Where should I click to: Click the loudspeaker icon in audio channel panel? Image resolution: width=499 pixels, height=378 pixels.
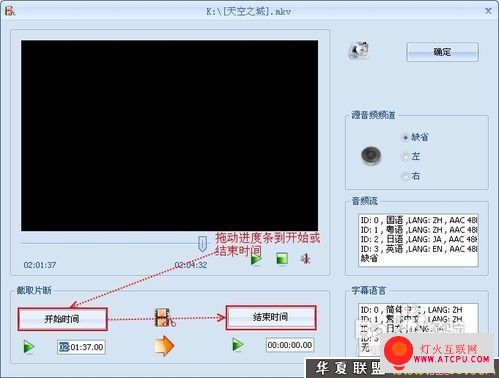[371, 156]
